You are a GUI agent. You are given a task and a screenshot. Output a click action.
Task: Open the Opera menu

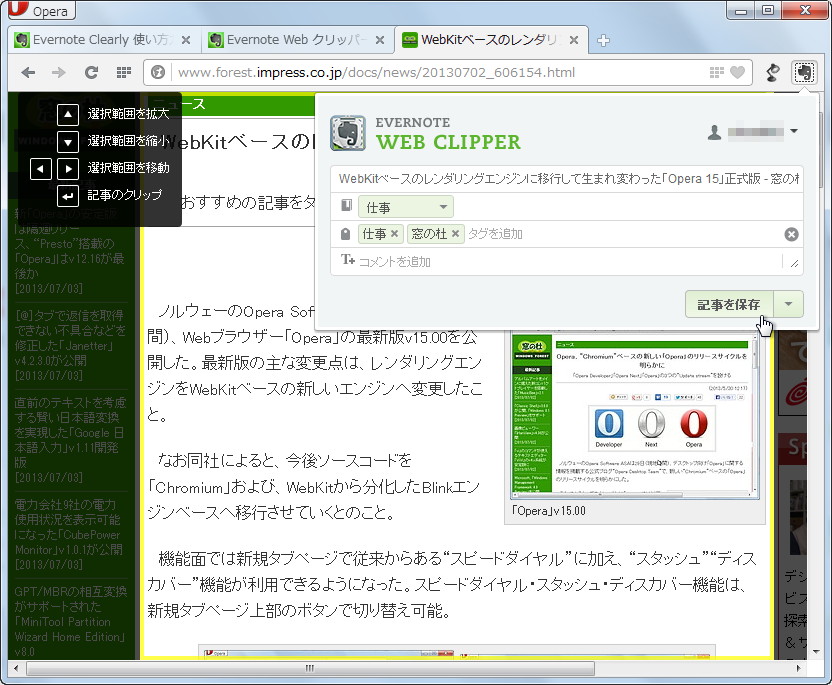pos(40,11)
